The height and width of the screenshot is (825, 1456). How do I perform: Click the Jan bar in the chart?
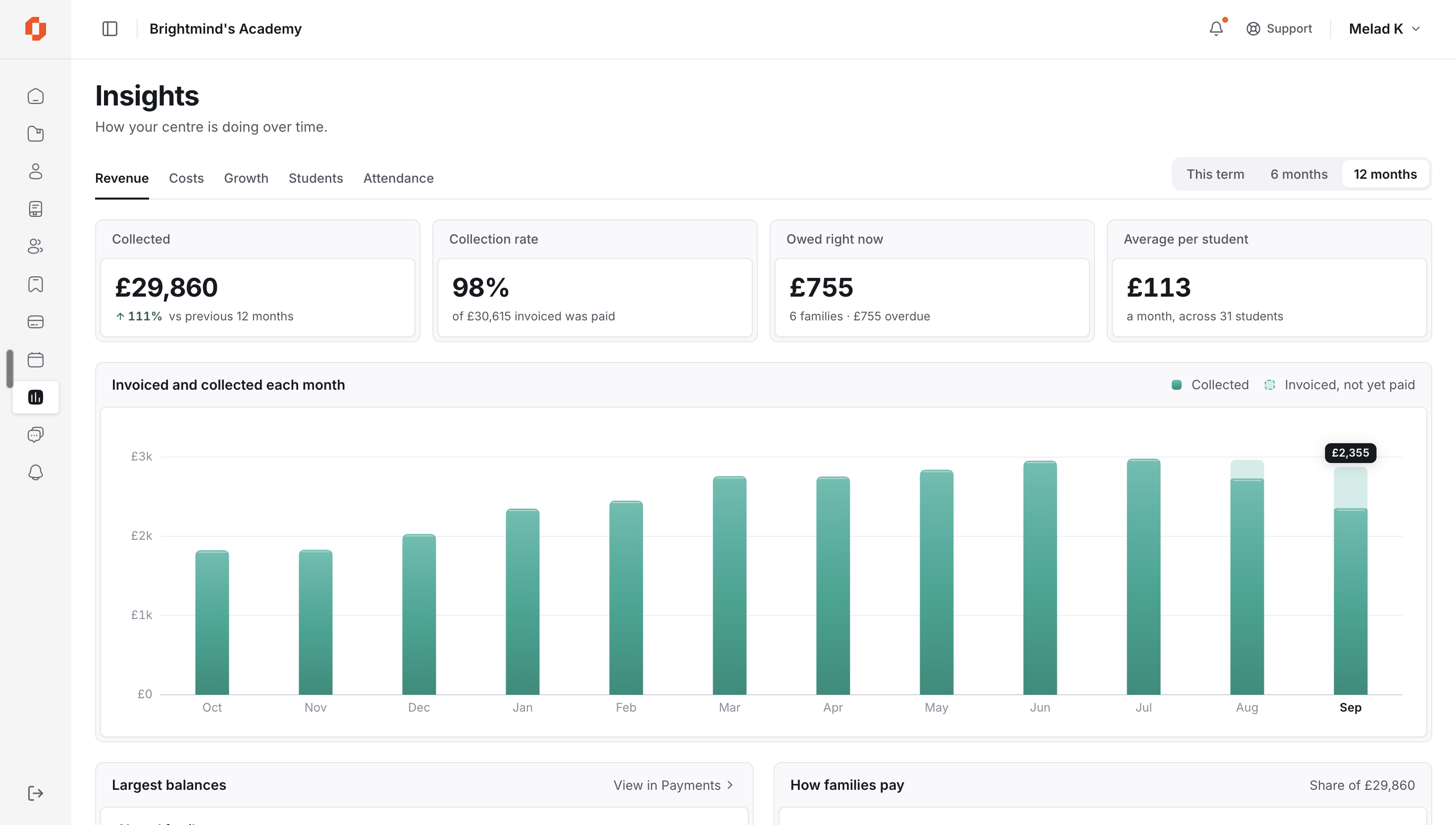point(522,602)
